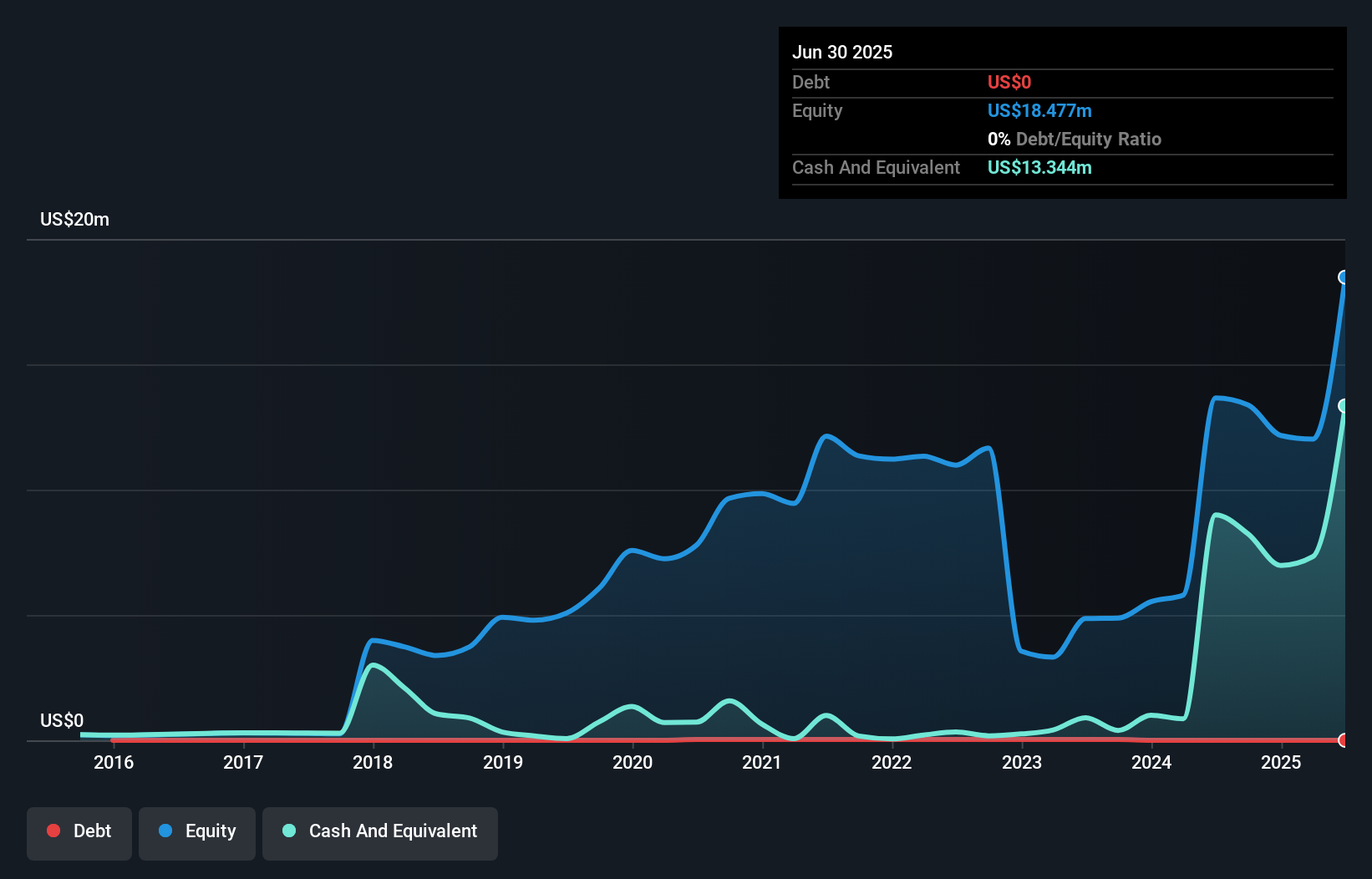Toggle the Debt series legend button
This screenshot has height=879, width=1372.
(79, 833)
